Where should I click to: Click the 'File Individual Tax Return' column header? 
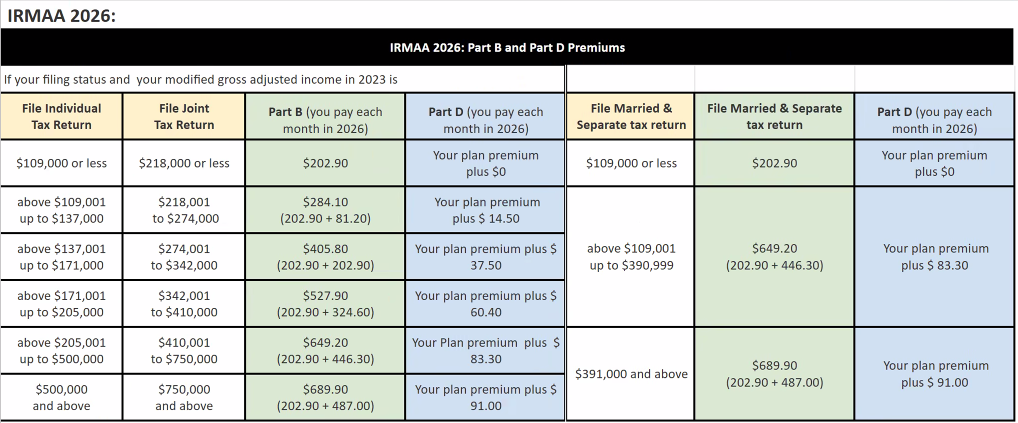click(61, 116)
